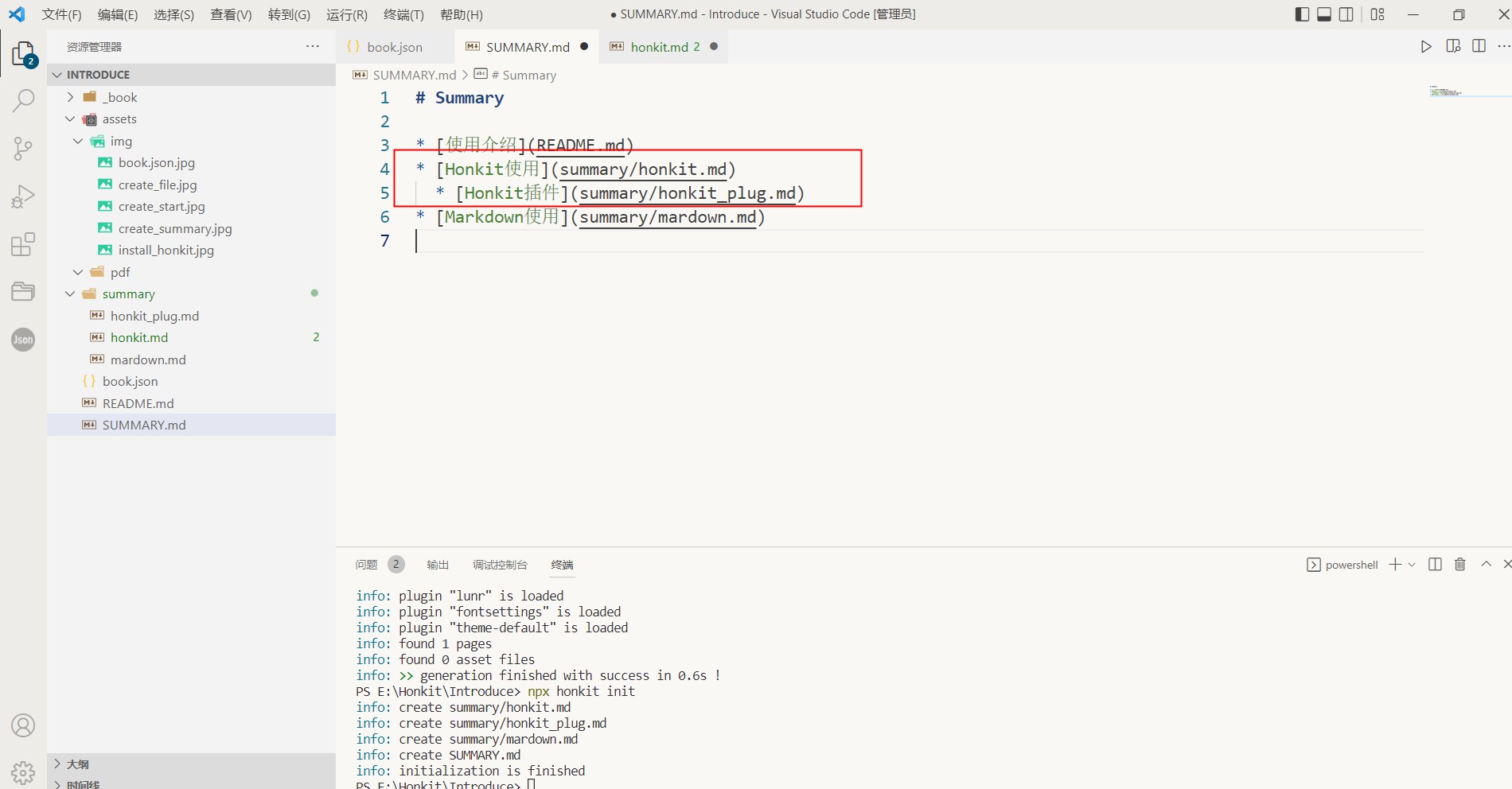Click the # Summary breadcrumb symbol
The width and height of the screenshot is (1512, 789).
tap(524, 75)
